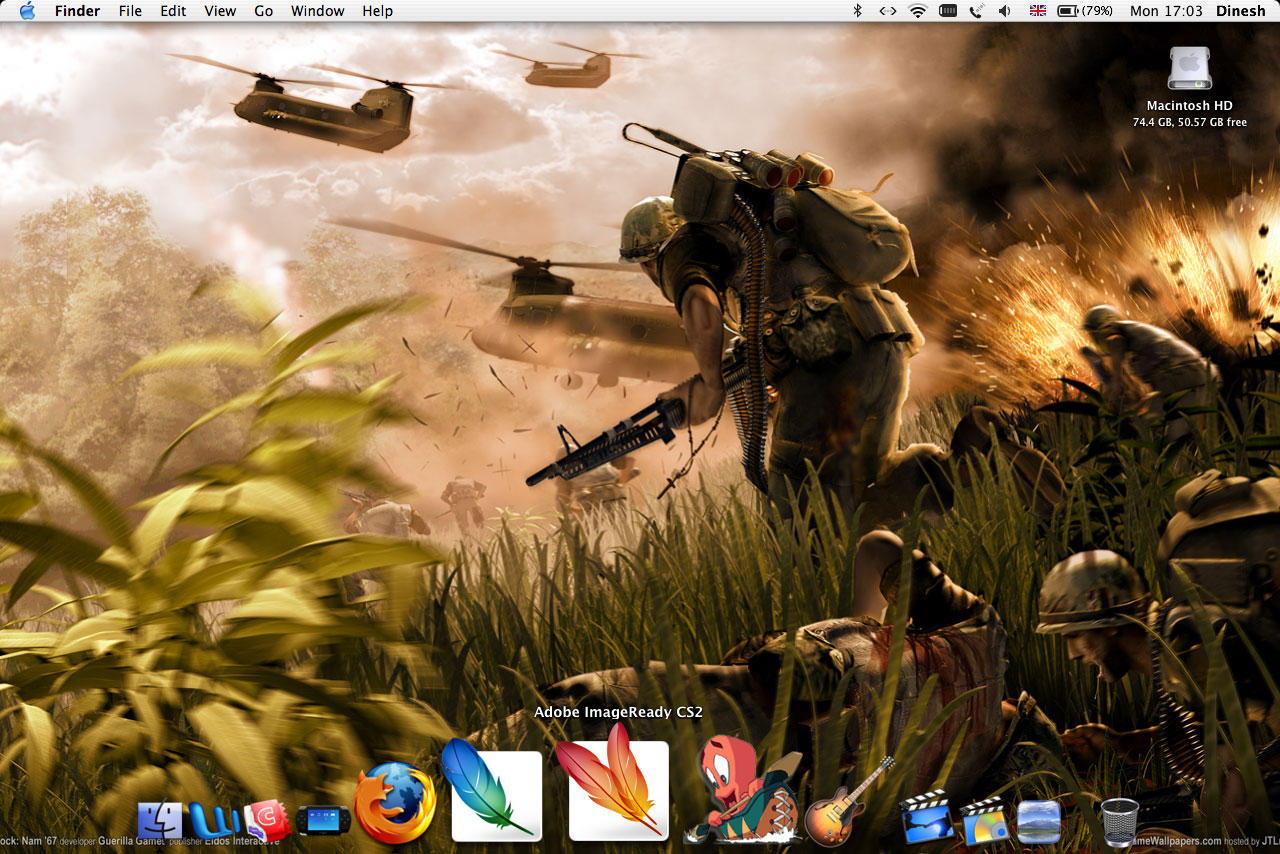Image resolution: width=1280 pixels, height=854 pixels.
Task: Click the phone handset status icon
Action: tap(976, 11)
